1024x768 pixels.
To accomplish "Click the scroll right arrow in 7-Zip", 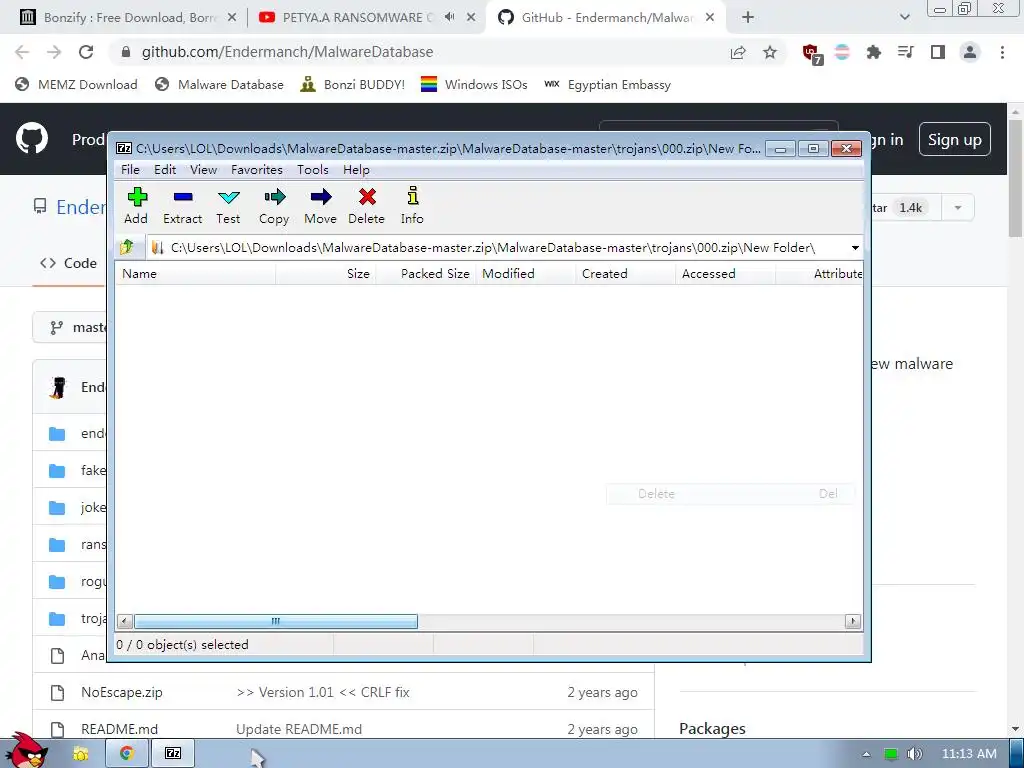I will tap(852, 621).
